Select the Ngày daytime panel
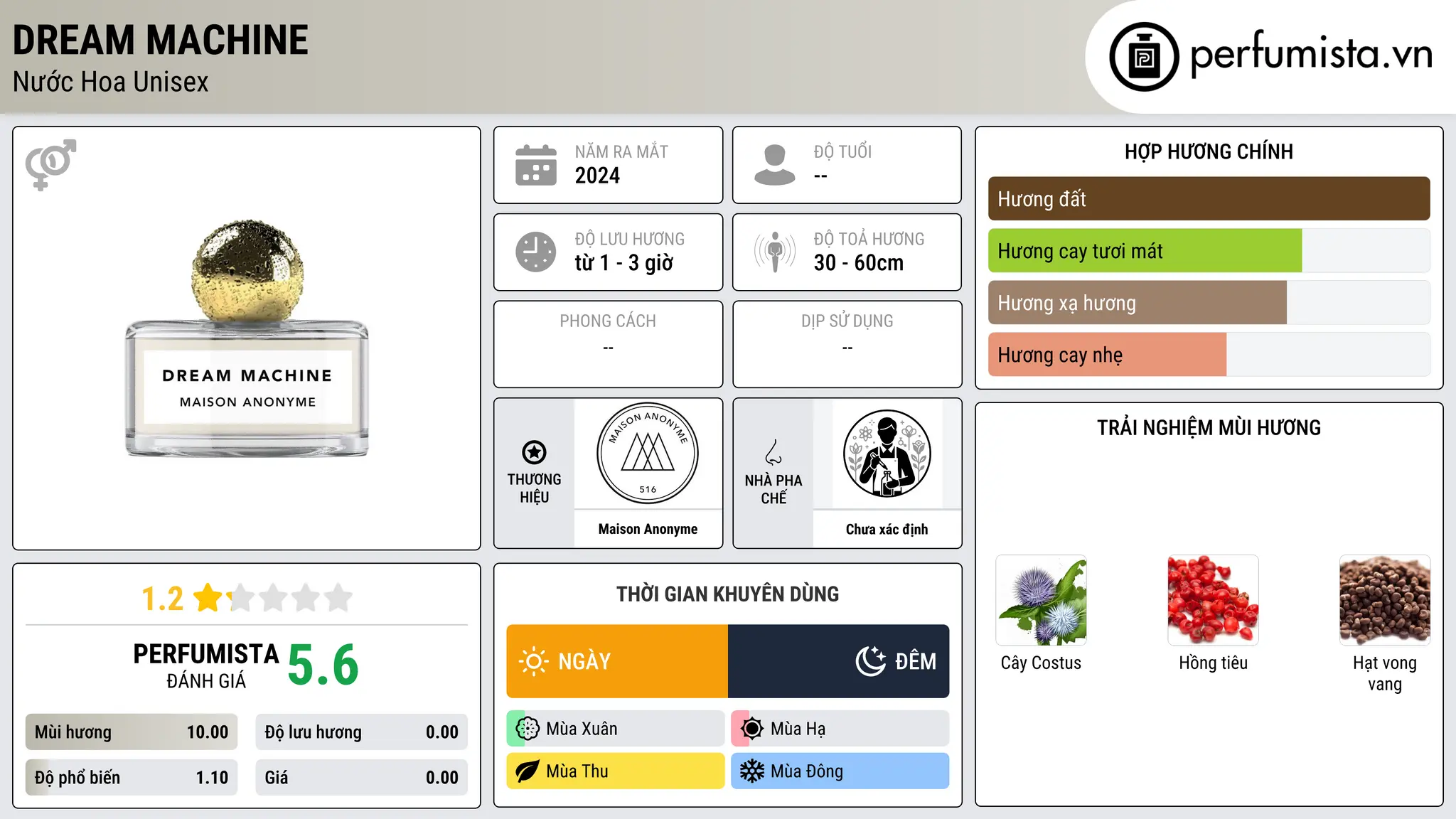 (617, 661)
